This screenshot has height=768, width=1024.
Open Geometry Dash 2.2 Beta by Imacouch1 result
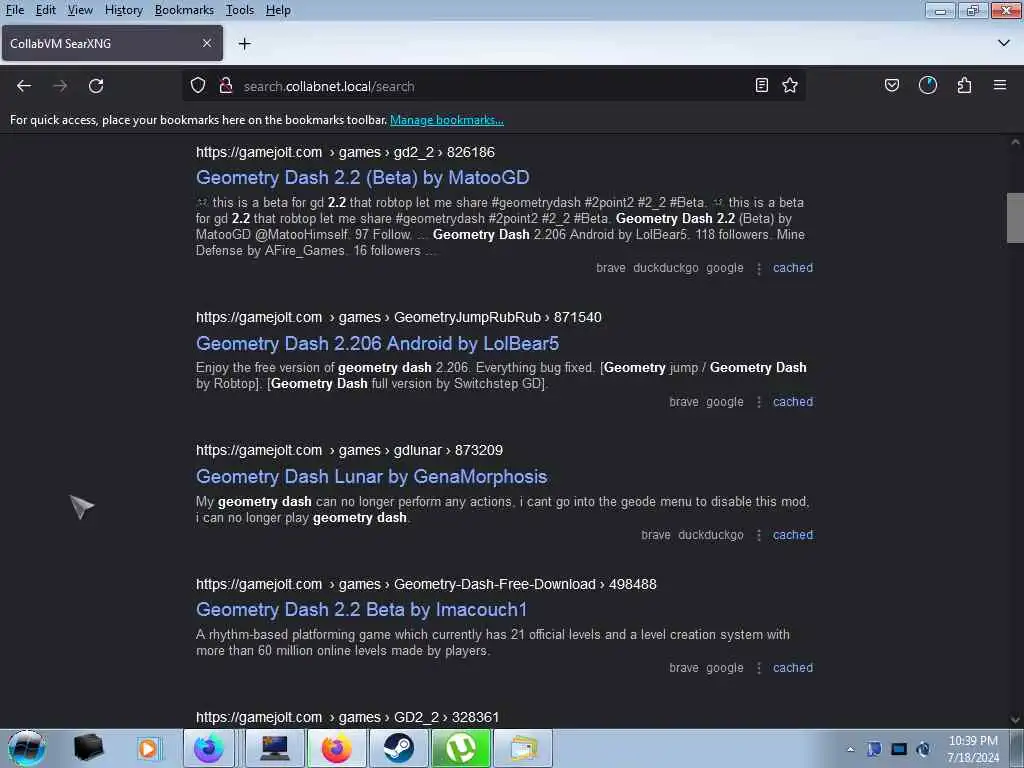361,609
